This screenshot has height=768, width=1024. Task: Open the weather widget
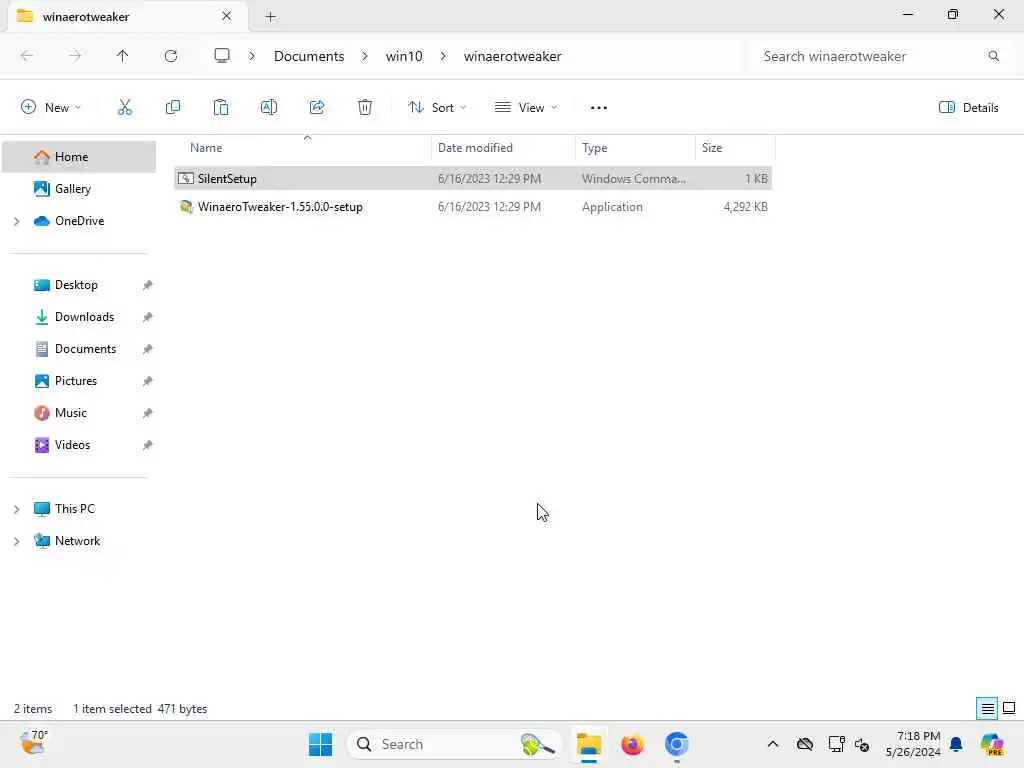coord(34,743)
